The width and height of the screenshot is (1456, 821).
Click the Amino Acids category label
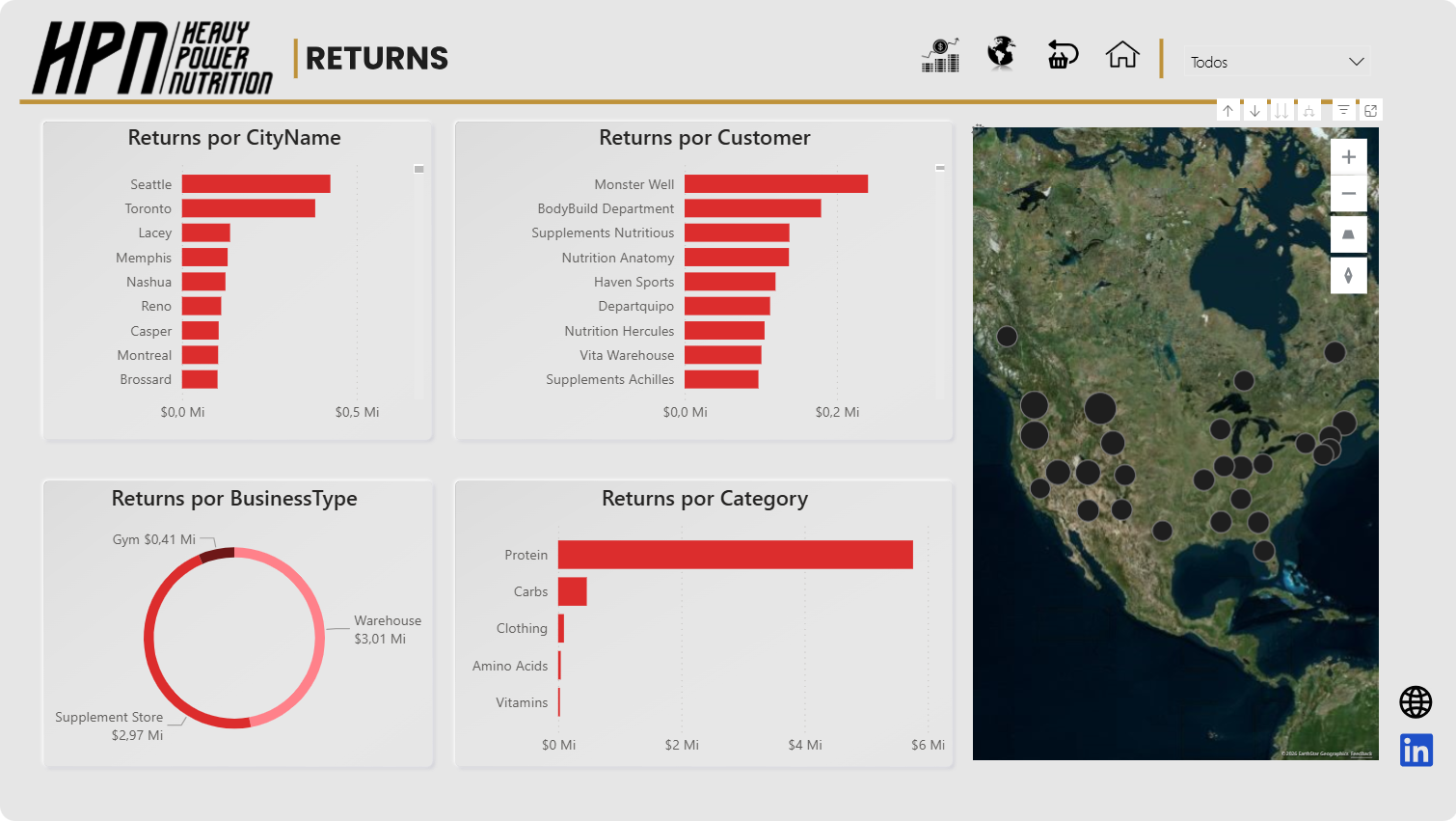[x=510, y=666]
